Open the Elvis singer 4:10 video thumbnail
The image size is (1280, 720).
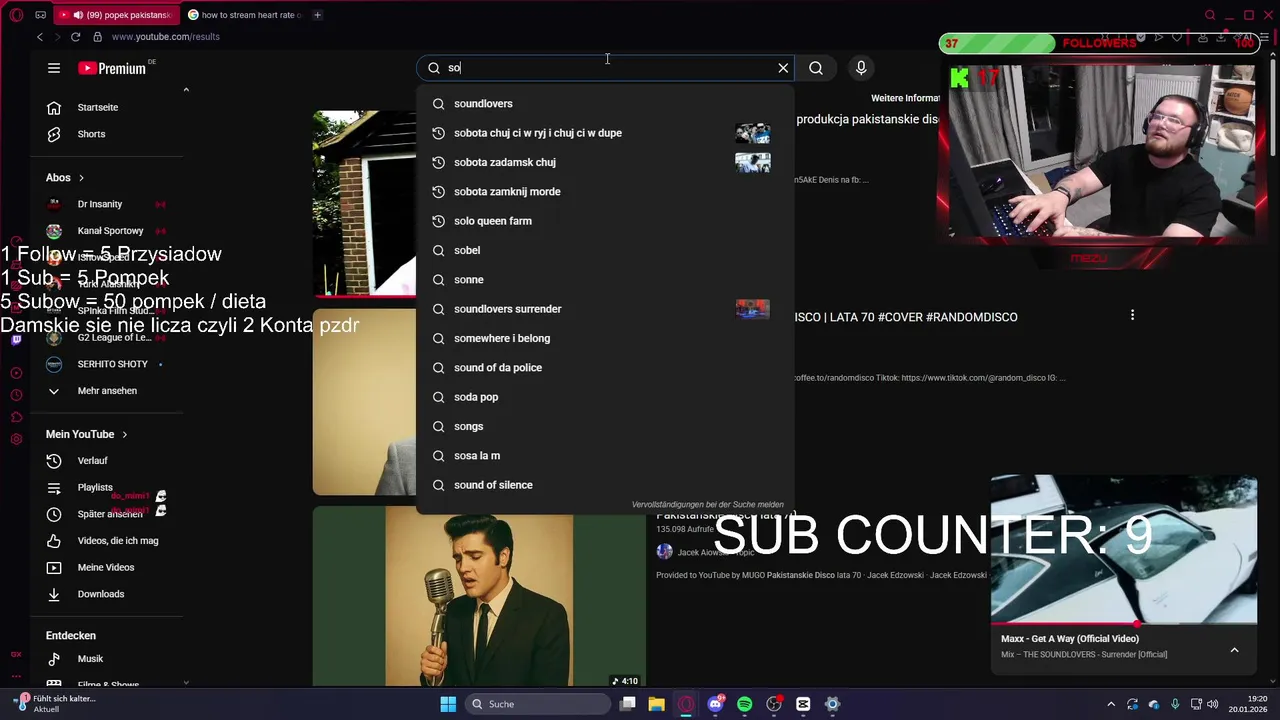coord(479,596)
